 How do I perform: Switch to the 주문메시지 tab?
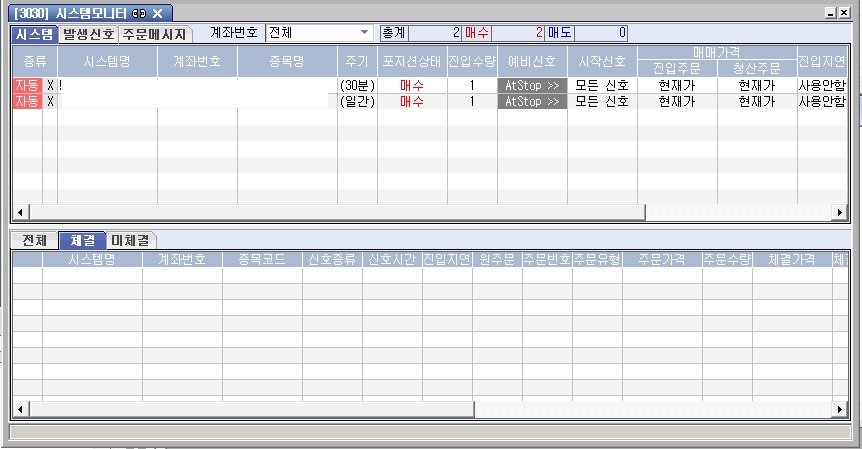[153, 34]
